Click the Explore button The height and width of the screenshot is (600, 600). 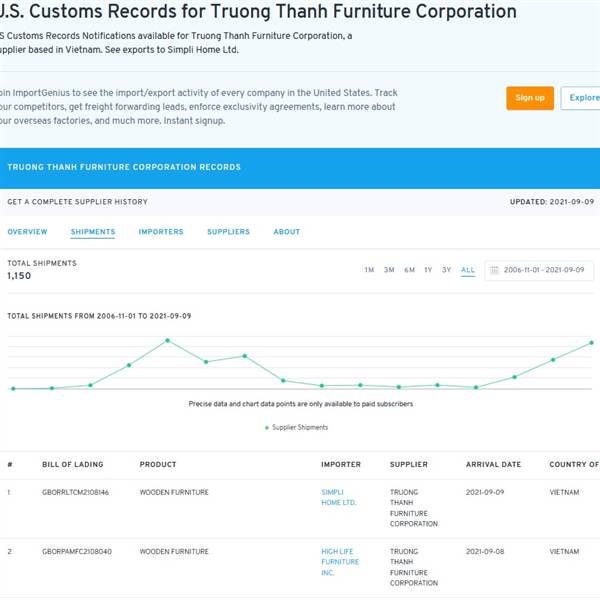pyautogui.click(x=582, y=98)
